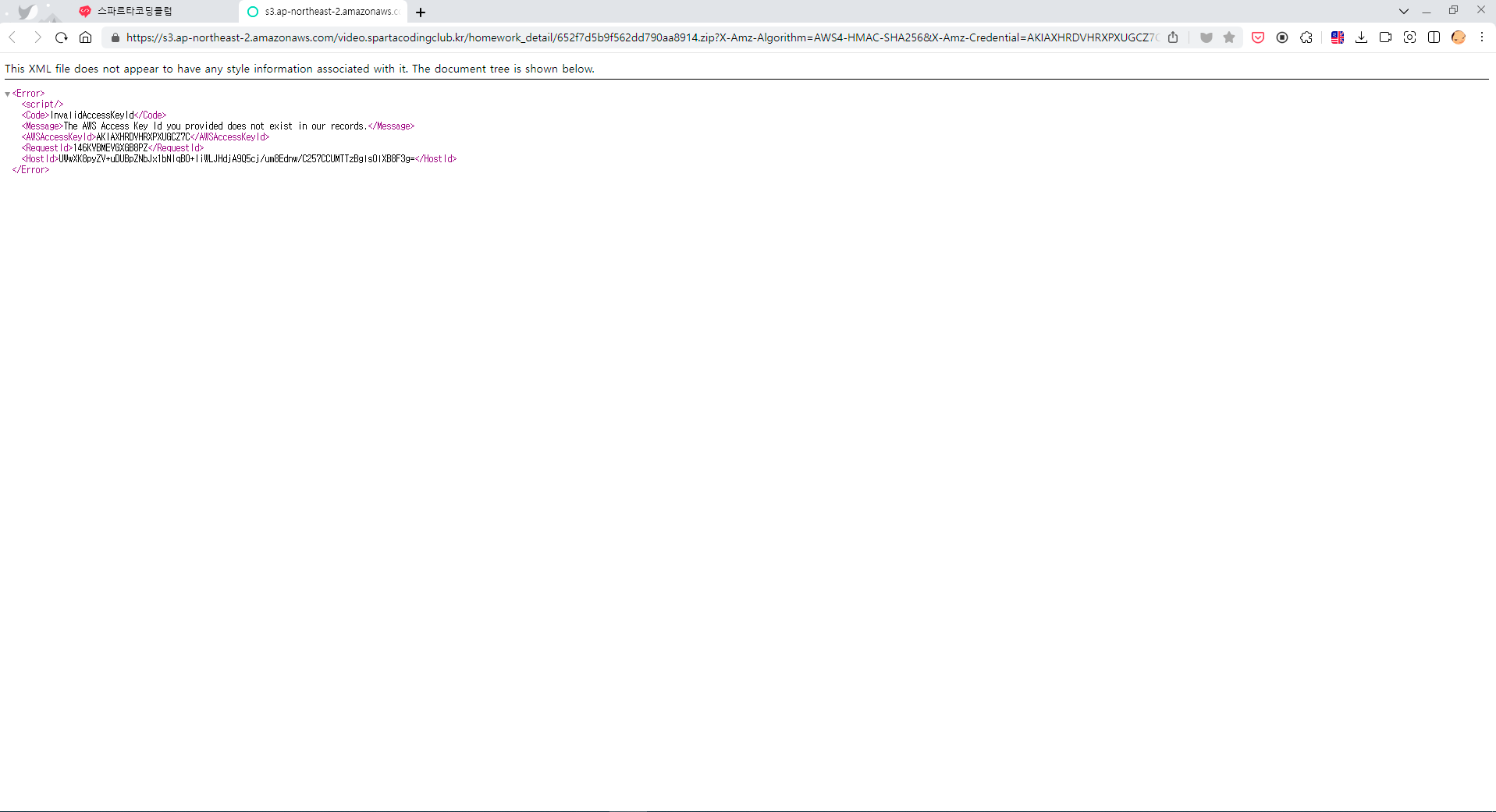Toggle the side panel view
The height and width of the screenshot is (812, 1496).
[x=1434, y=37]
